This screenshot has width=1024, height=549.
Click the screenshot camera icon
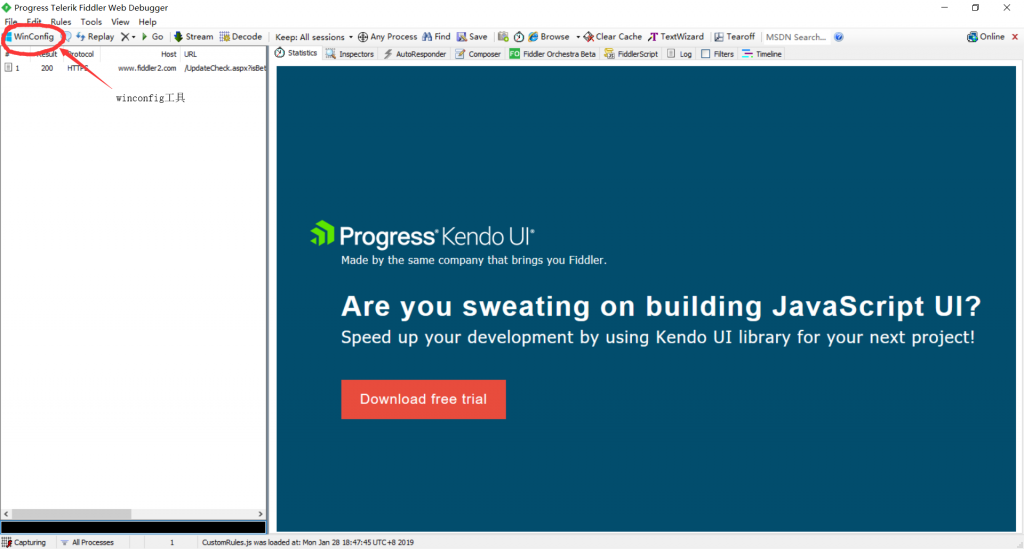coord(503,37)
